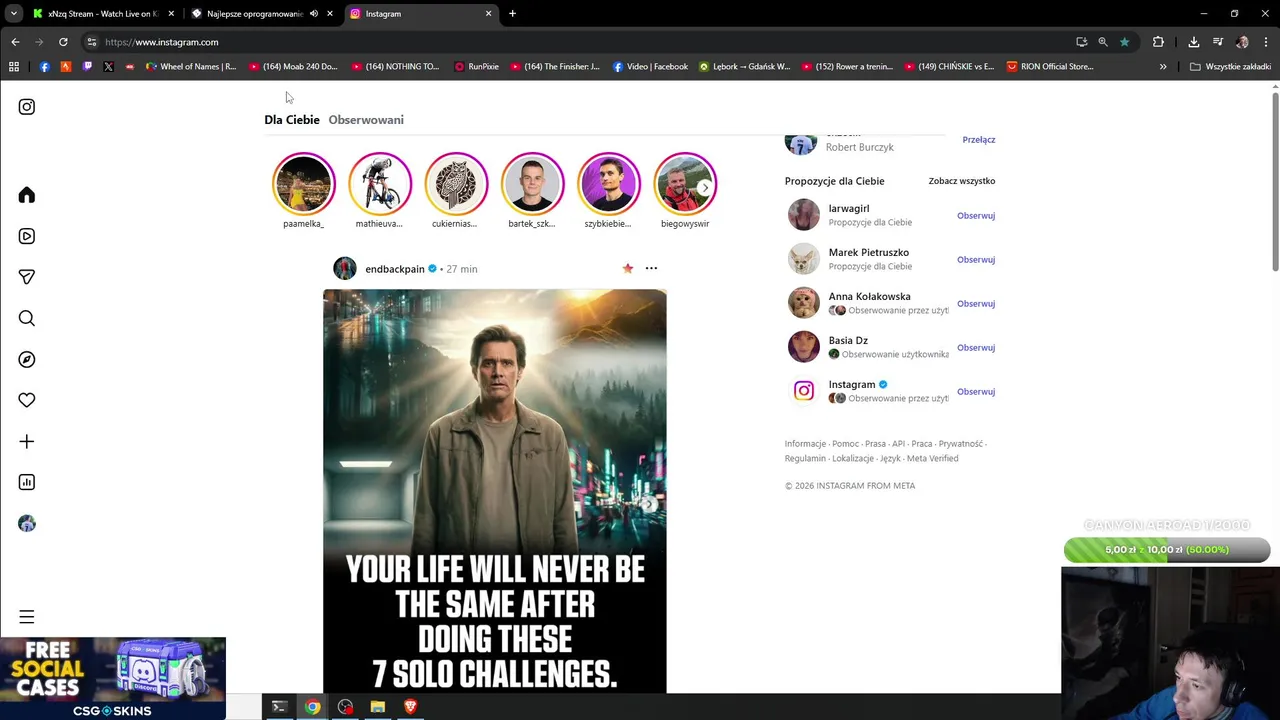Open X bookmark icon
1280x720 pixels.
(108, 67)
